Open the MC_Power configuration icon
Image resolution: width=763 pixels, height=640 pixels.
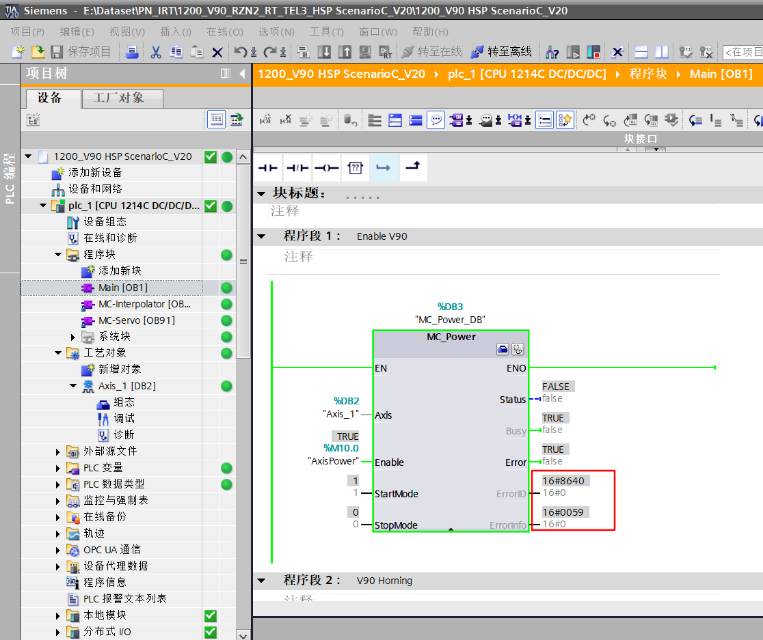pos(503,349)
